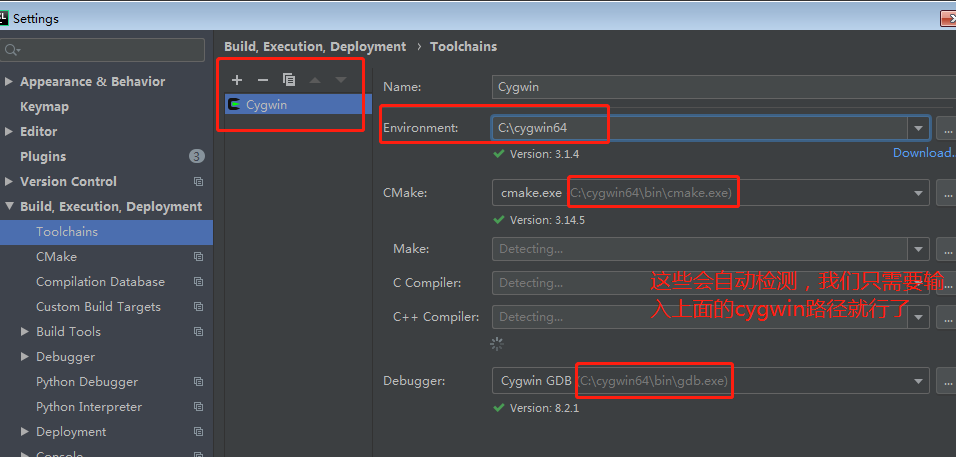Open the Environment path dropdown
Viewport: 956px width, 457px height.
[918, 128]
